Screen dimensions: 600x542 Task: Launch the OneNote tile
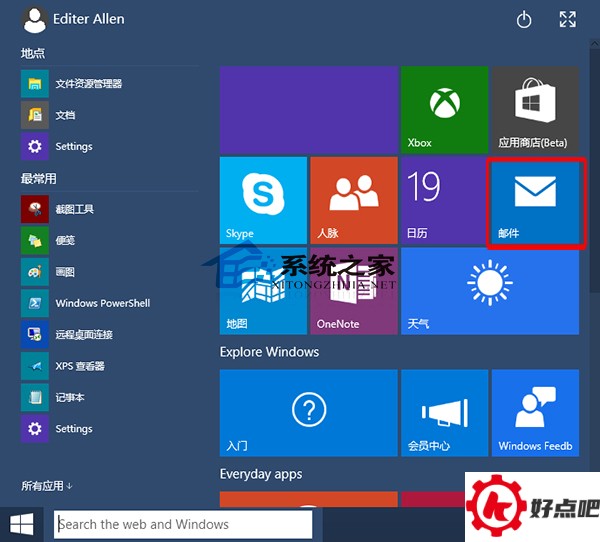pyautogui.click(x=354, y=291)
